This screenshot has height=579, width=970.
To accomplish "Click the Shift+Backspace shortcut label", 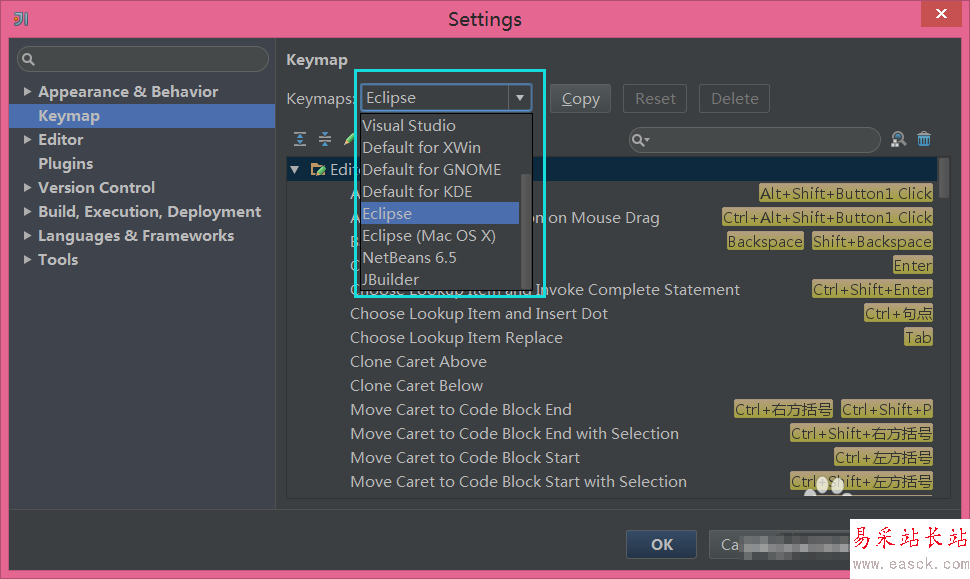I will (872, 242).
